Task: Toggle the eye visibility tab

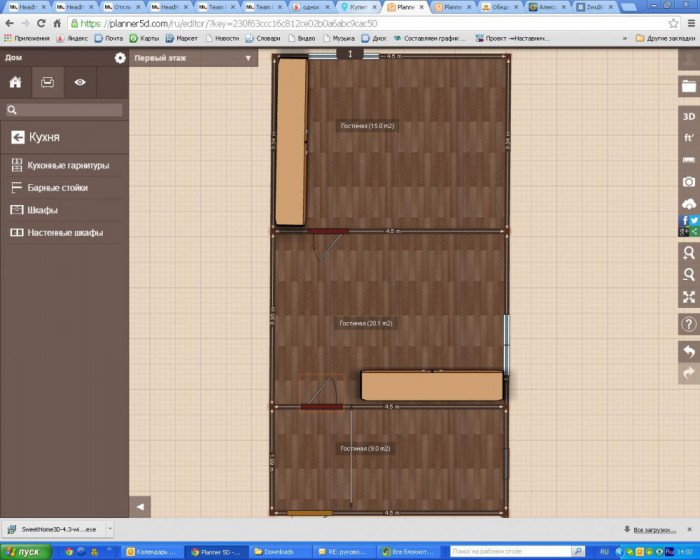Action: (x=79, y=82)
